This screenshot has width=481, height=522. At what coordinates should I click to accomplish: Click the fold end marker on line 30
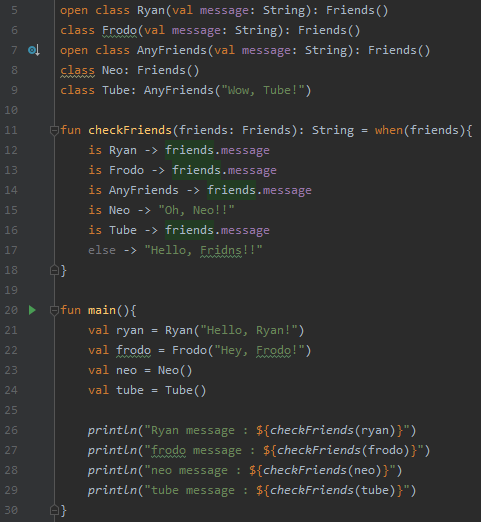point(54,510)
